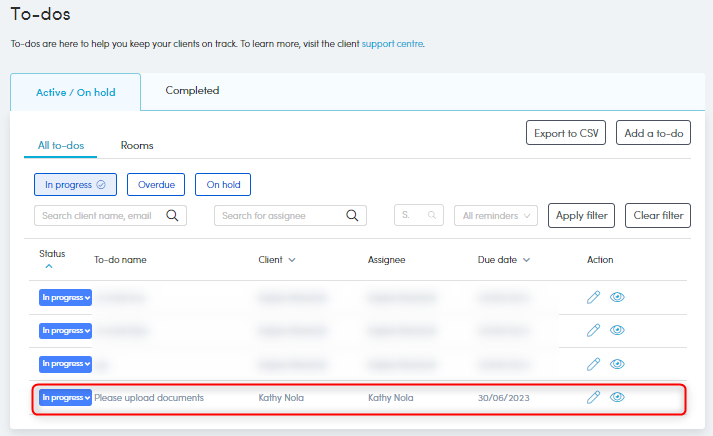Open the support centre link
Screen dimensions: 713x436
[392, 44]
